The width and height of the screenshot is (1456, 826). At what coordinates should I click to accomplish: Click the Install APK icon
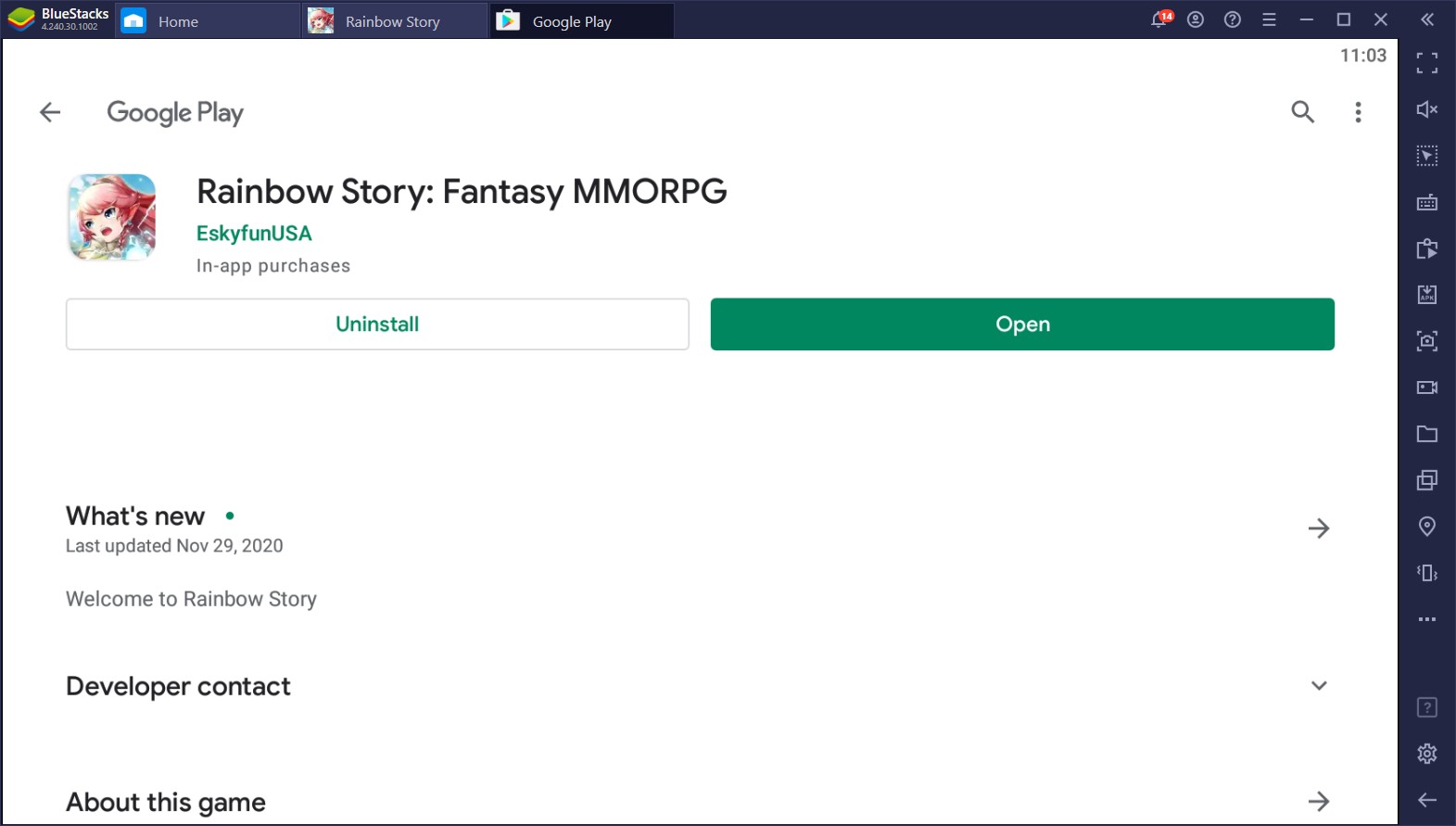[1427, 295]
